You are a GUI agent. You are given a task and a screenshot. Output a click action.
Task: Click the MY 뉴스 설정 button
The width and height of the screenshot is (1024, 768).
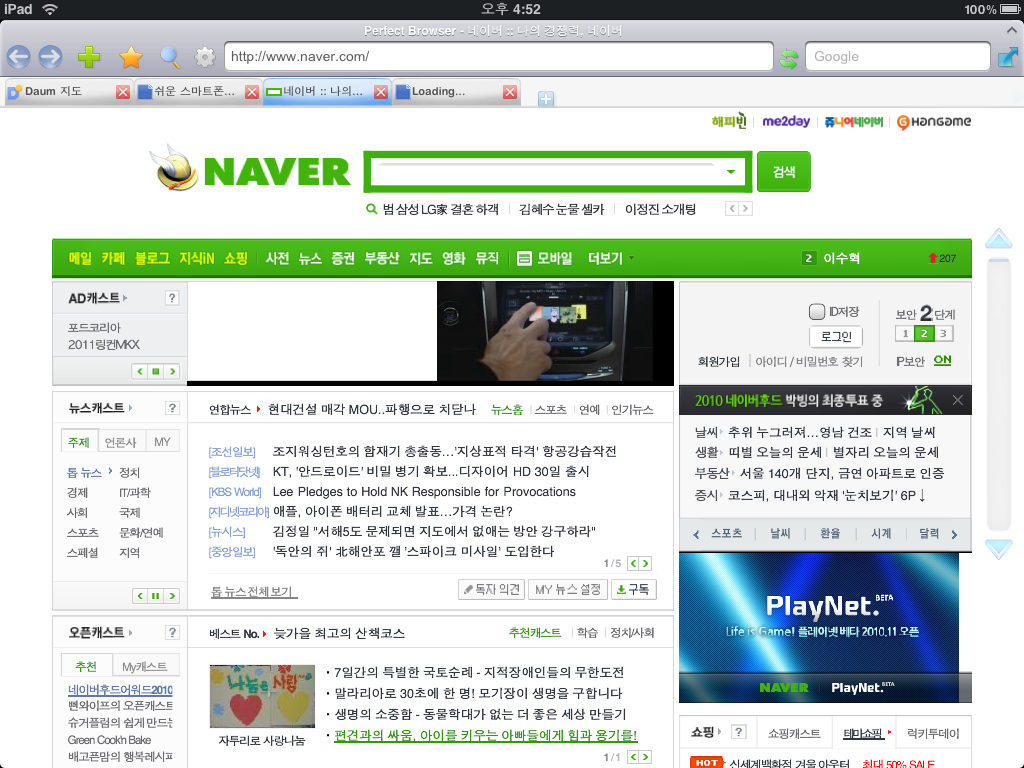[x=568, y=590]
